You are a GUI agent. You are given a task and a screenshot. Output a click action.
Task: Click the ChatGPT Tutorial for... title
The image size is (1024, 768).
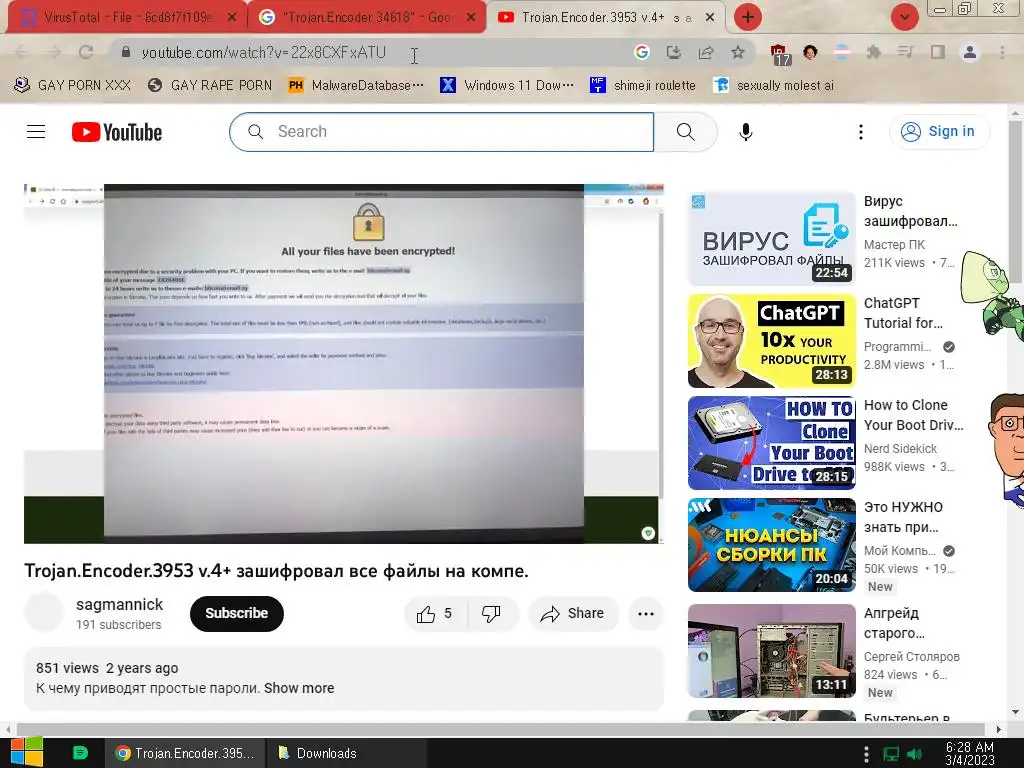pos(903,313)
